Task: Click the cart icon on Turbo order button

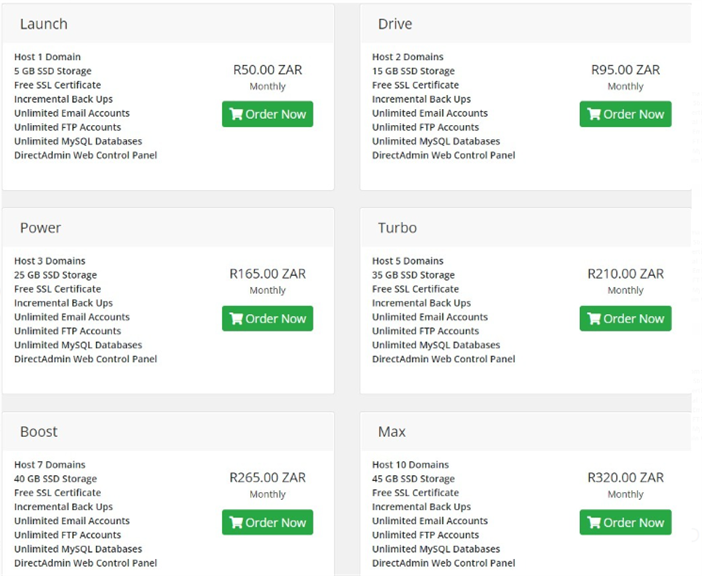Action: [x=594, y=319]
